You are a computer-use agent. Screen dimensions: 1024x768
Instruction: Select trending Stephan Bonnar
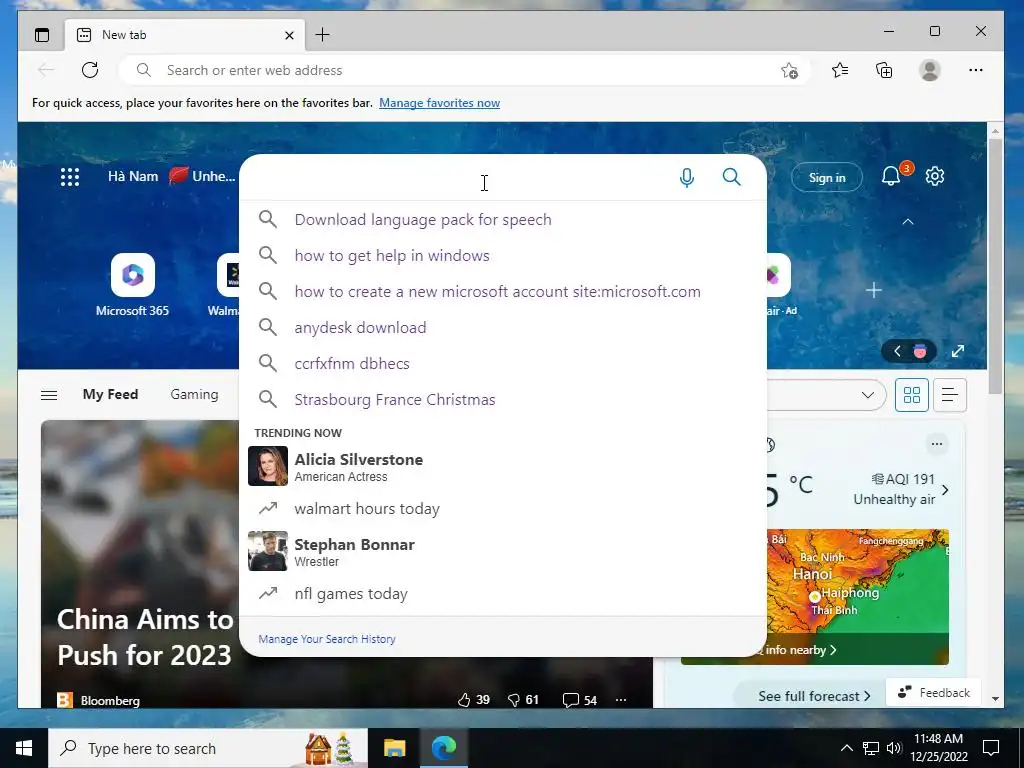tap(503, 551)
